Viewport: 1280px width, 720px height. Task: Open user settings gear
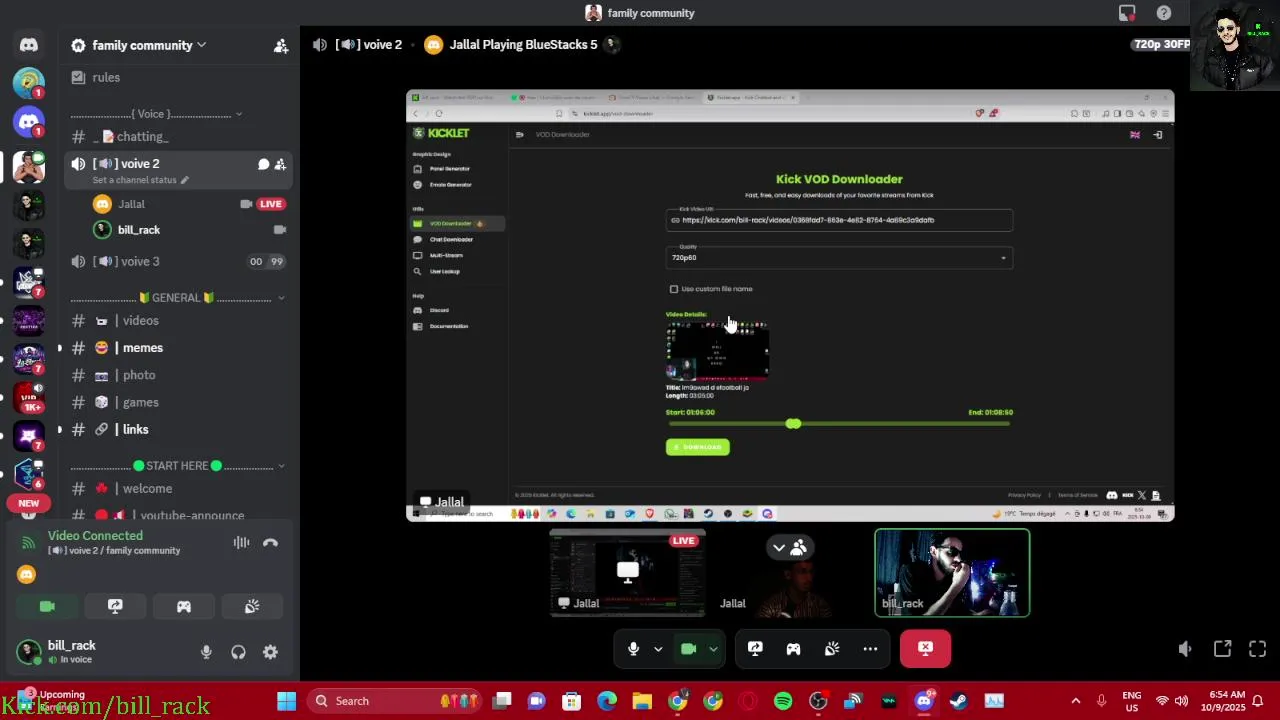270,652
